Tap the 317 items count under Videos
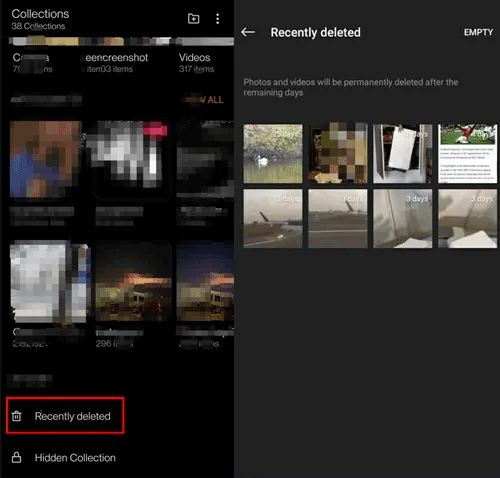 pyautogui.click(x=196, y=69)
